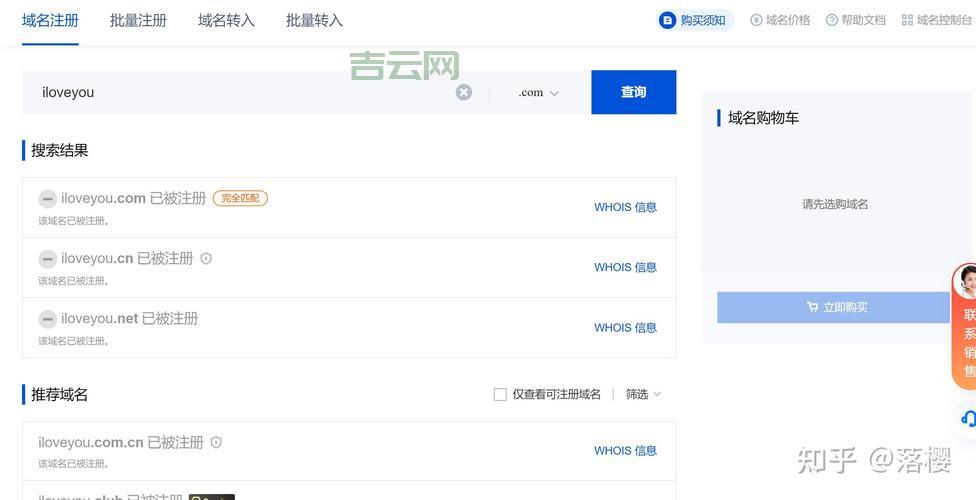View WHOIS 信息 for iloveyou.com
The width and height of the screenshot is (976, 500).
coord(626,207)
